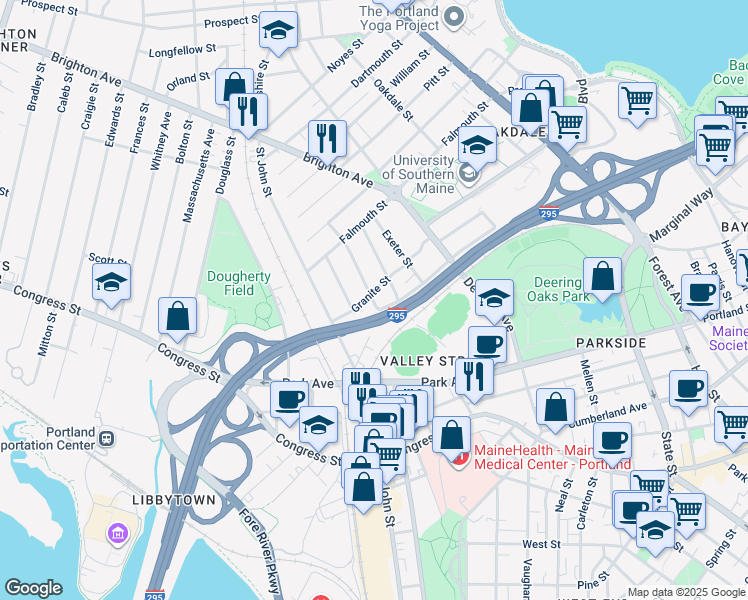The image size is (748, 600).
Task: Select the shopping bag marker near Orland St
Action: [233, 86]
